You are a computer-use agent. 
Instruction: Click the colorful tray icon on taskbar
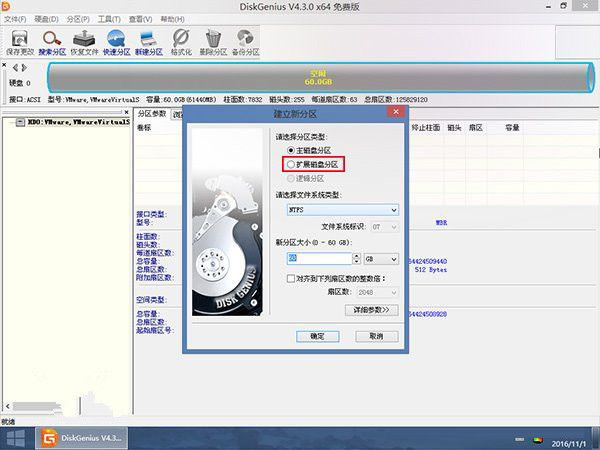click(538, 440)
